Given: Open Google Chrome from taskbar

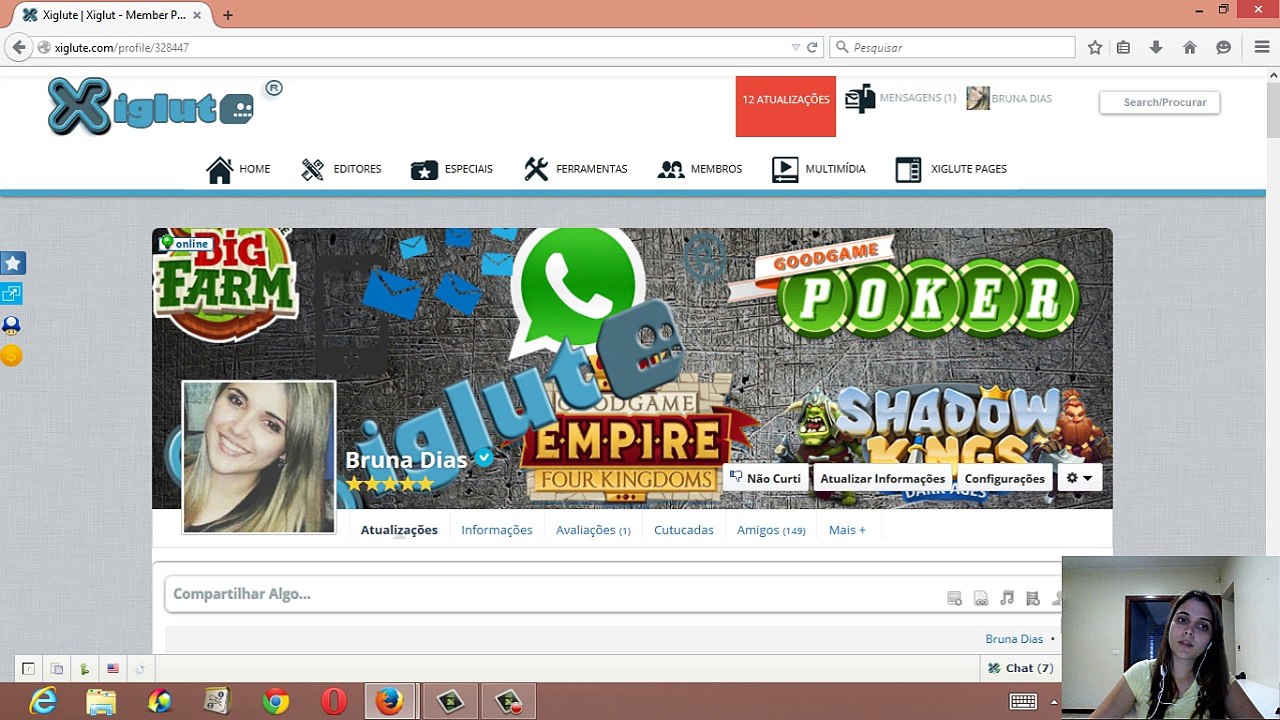Looking at the screenshot, I should pyautogui.click(x=276, y=702).
